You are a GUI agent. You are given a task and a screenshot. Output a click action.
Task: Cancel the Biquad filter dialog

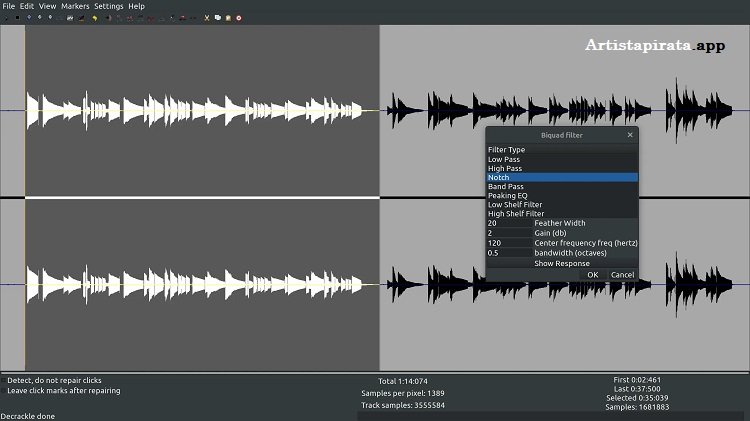tap(622, 275)
